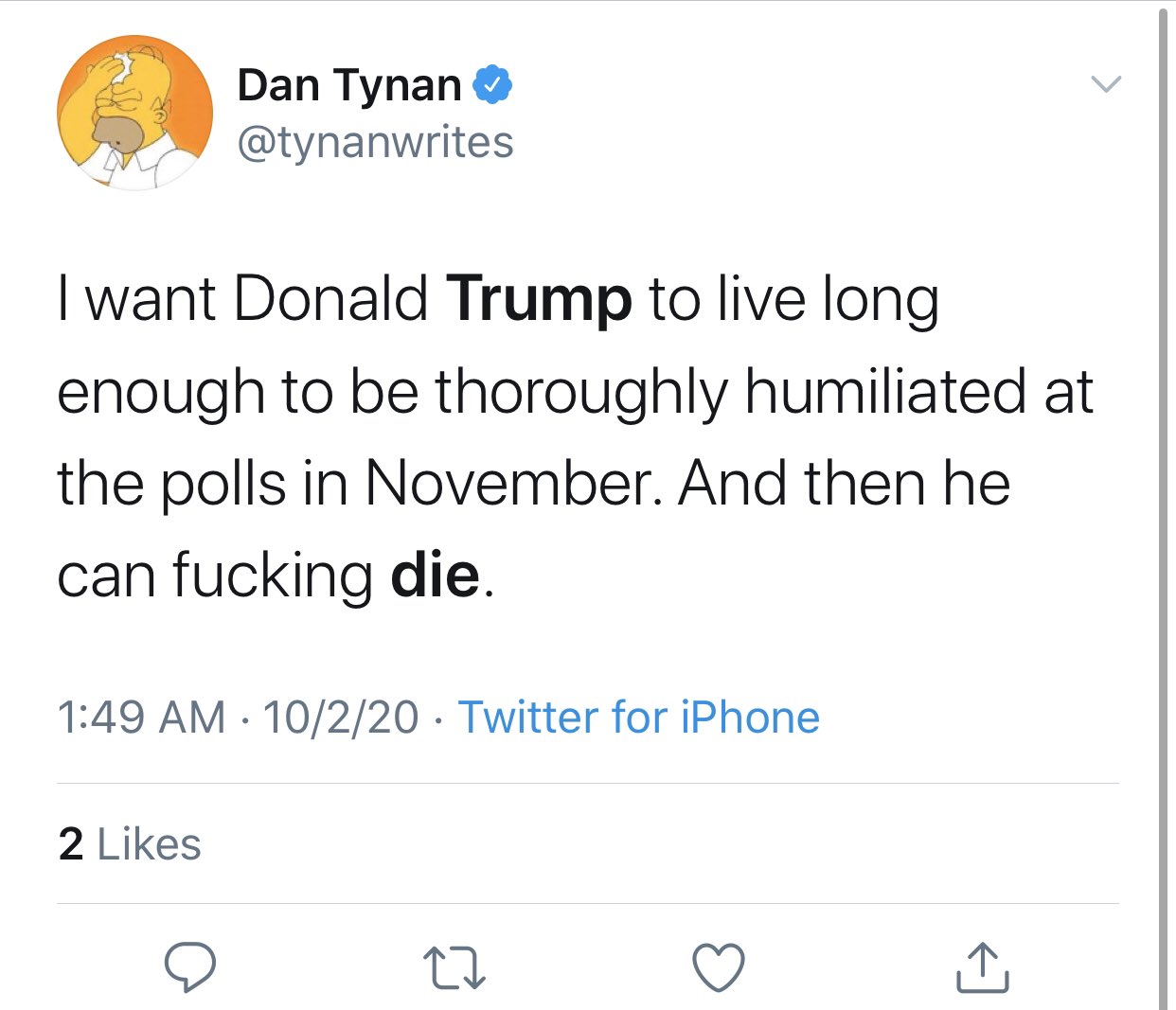Click the Twitter for iPhone link
The width and height of the screenshot is (1176, 1010).
pyautogui.click(x=639, y=717)
